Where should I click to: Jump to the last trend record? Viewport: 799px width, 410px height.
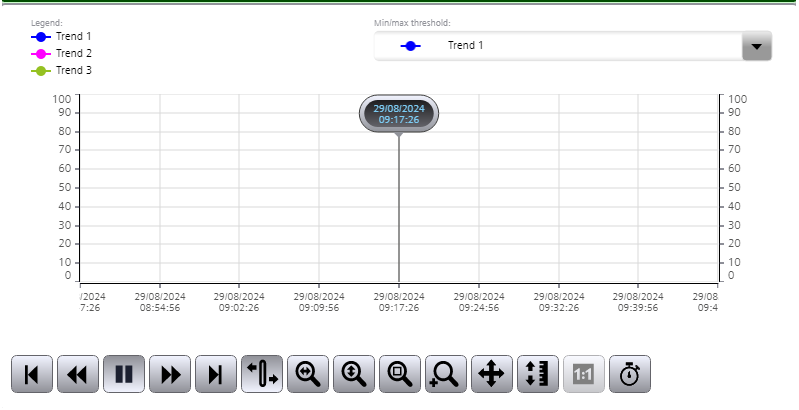216,374
